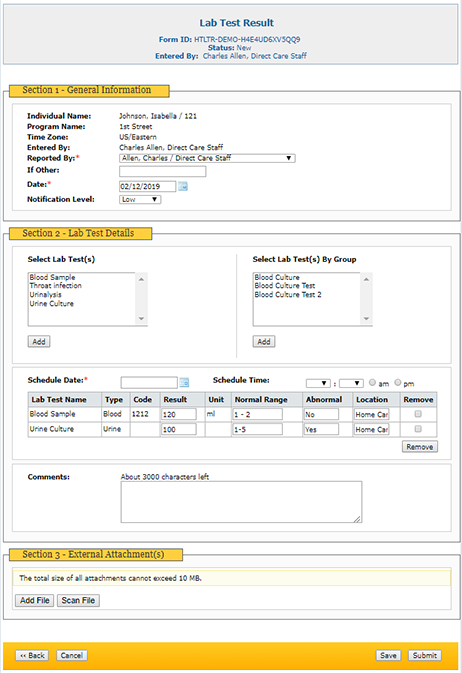Click the Lab Test Name column header
The width and height of the screenshot is (462, 673).
pos(64,400)
